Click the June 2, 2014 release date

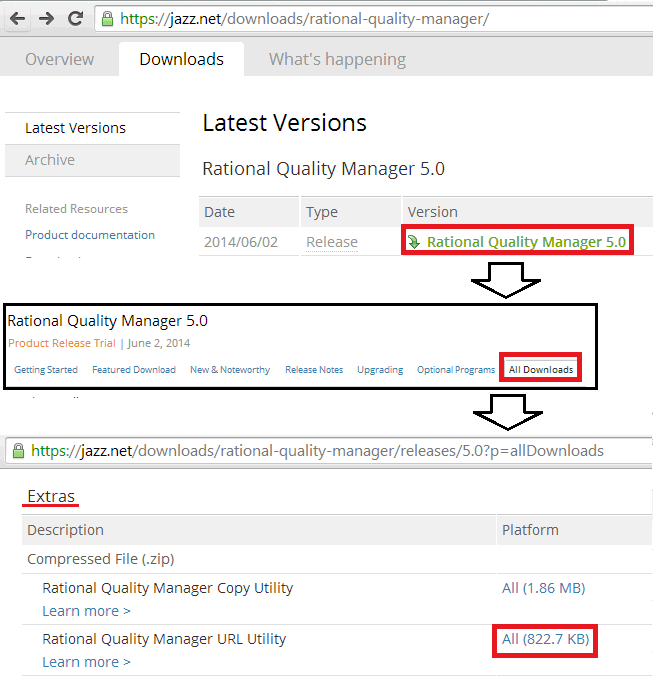tap(158, 343)
